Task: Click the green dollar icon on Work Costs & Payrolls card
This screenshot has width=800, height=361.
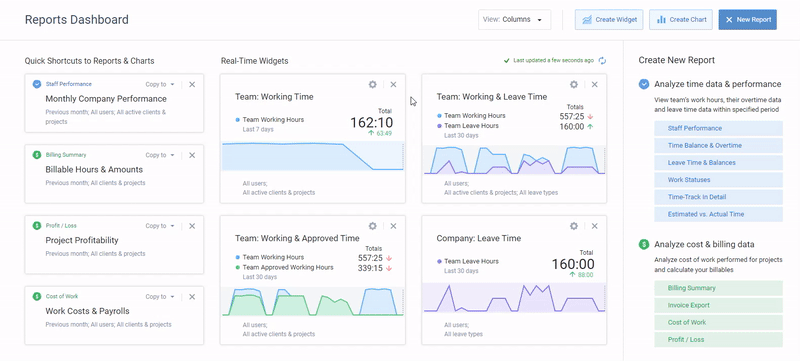Action: click(37, 296)
